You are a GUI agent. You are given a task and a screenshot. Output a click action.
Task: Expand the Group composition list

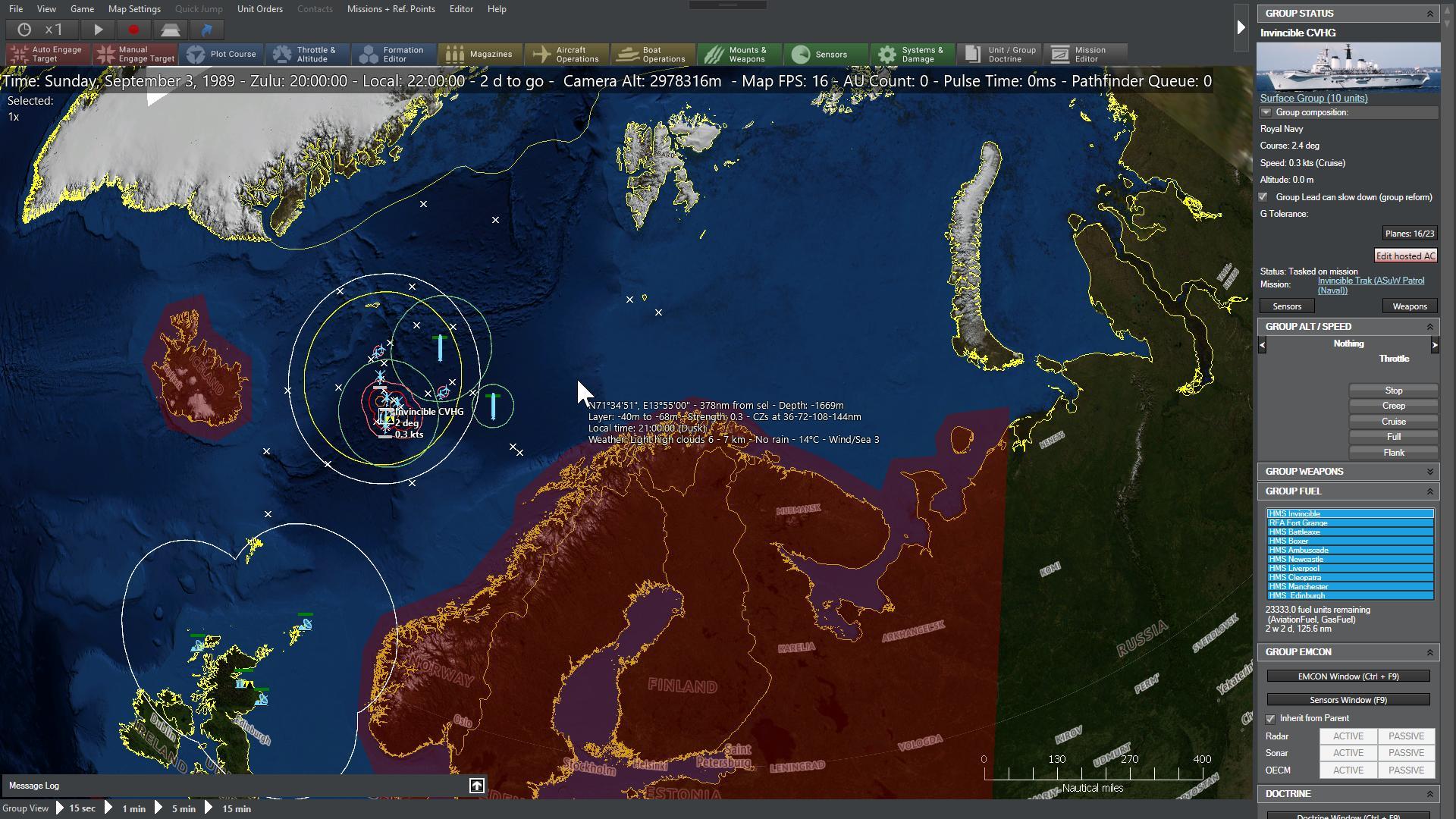pos(1265,112)
